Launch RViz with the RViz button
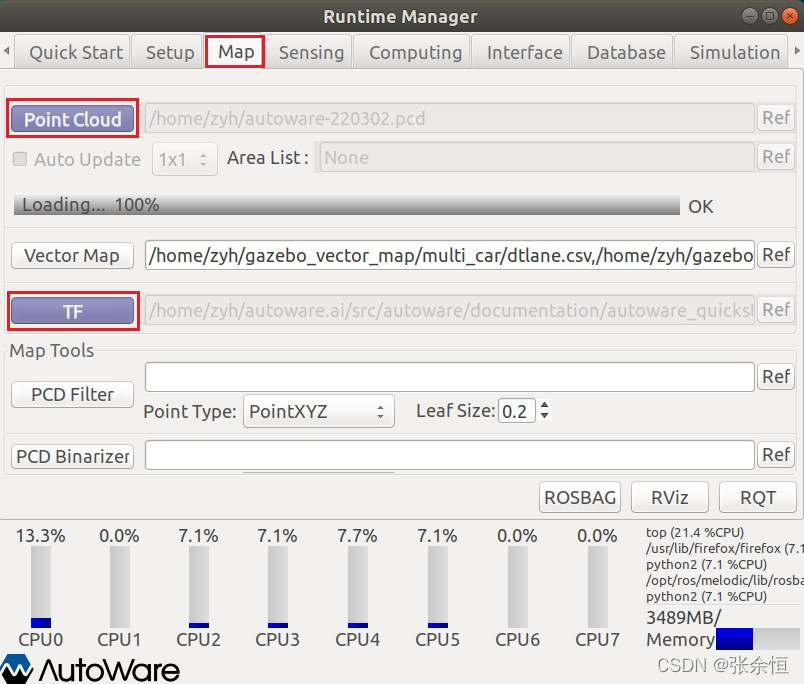804x684 pixels. (x=670, y=497)
